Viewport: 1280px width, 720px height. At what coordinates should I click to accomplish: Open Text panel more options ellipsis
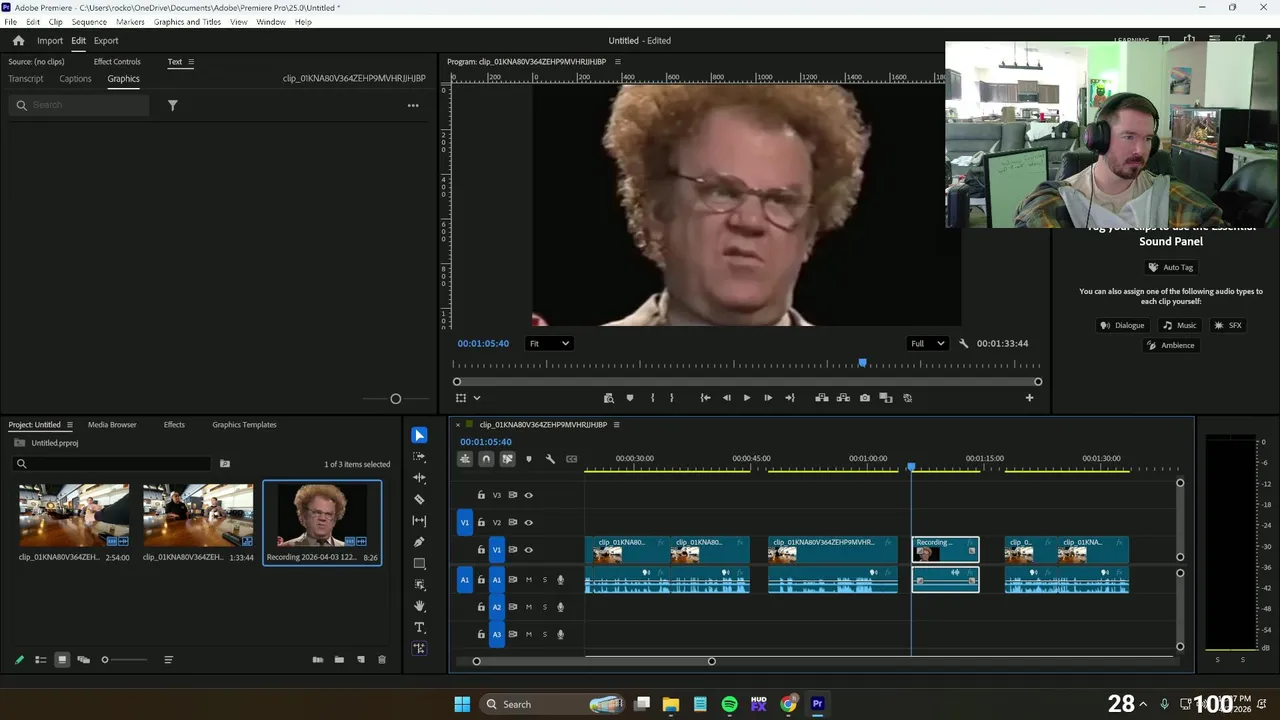(413, 105)
